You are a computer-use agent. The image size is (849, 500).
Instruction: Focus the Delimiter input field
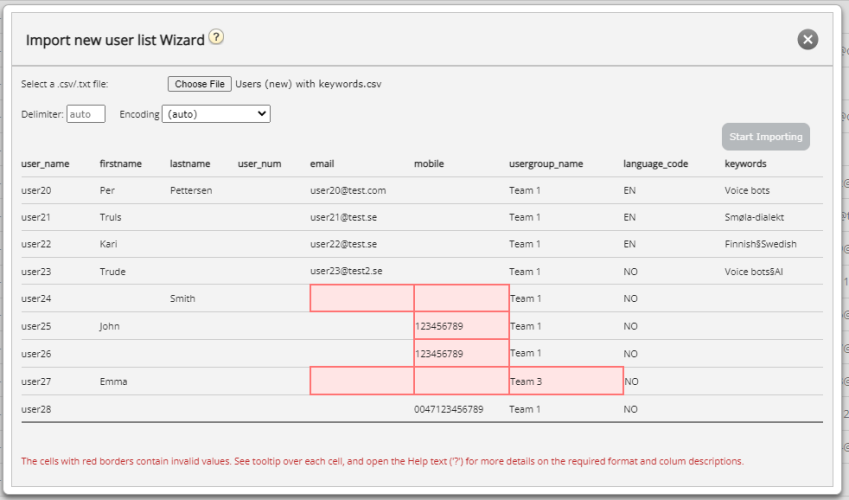(86, 114)
